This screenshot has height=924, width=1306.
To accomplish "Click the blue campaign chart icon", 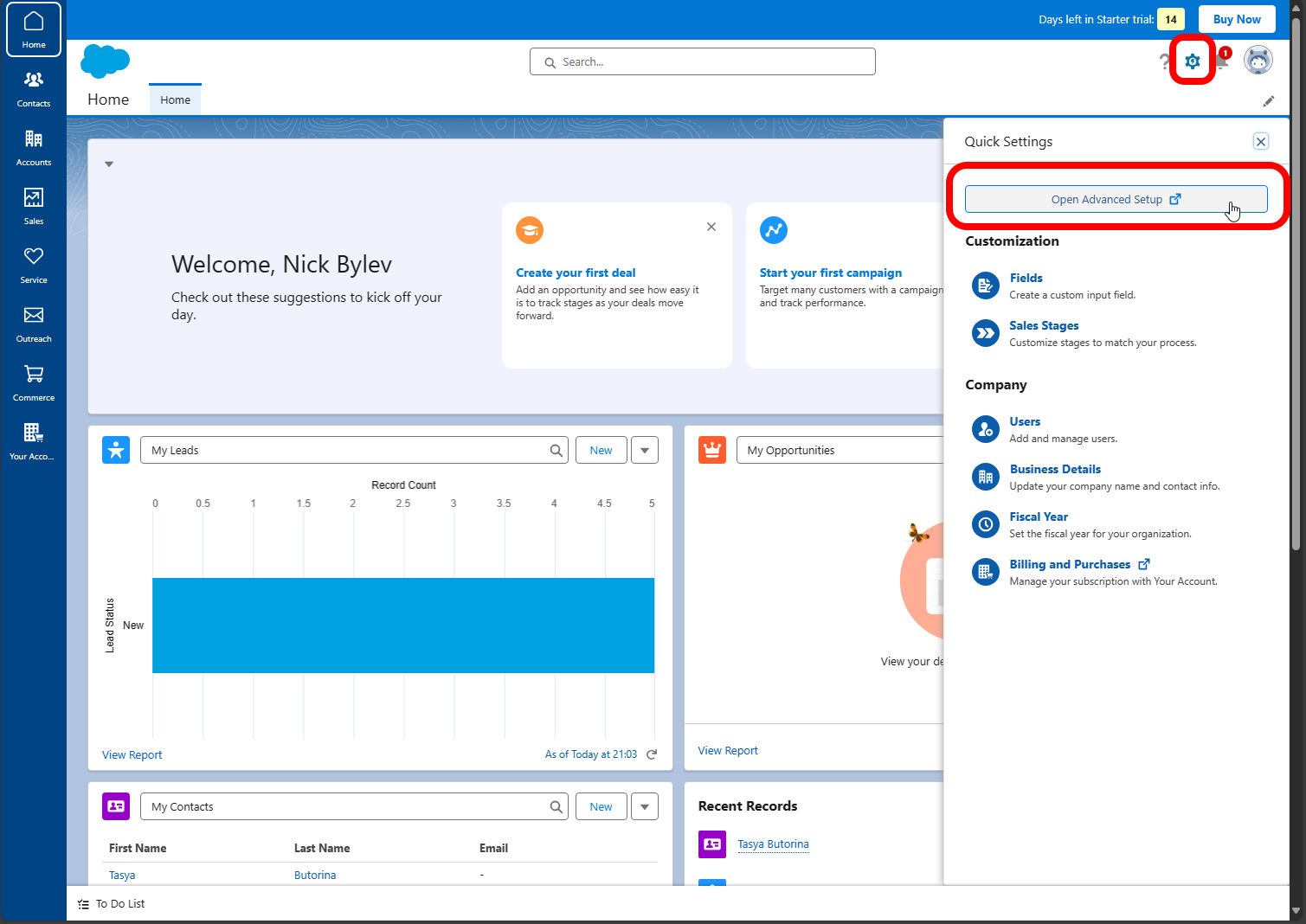I will [774, 230].
